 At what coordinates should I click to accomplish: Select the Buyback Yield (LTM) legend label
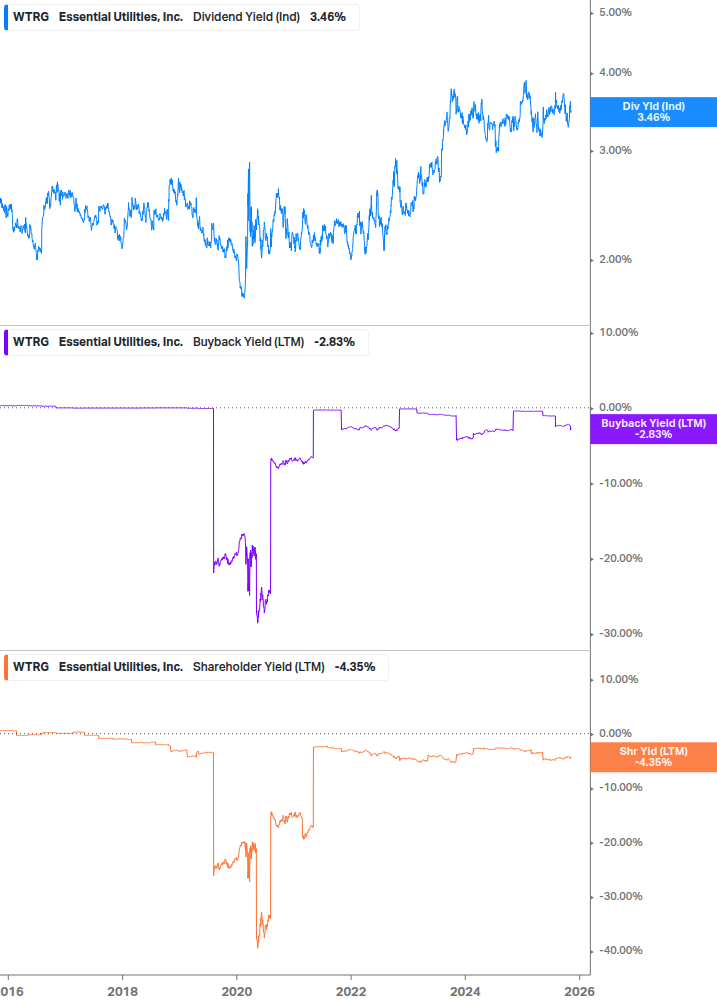click(248, 342)
